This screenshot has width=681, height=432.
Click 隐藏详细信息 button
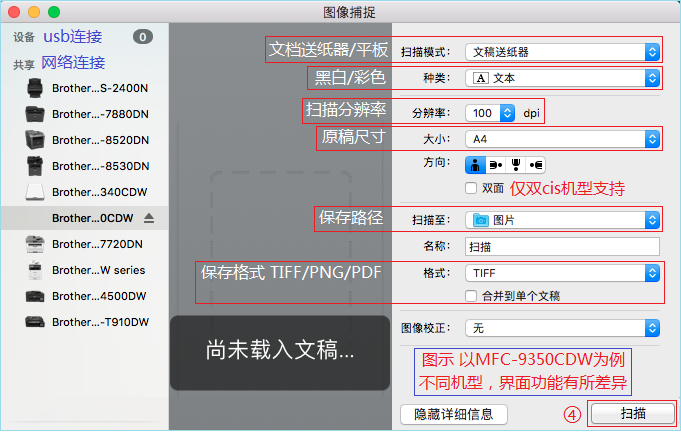click(453, 414)
